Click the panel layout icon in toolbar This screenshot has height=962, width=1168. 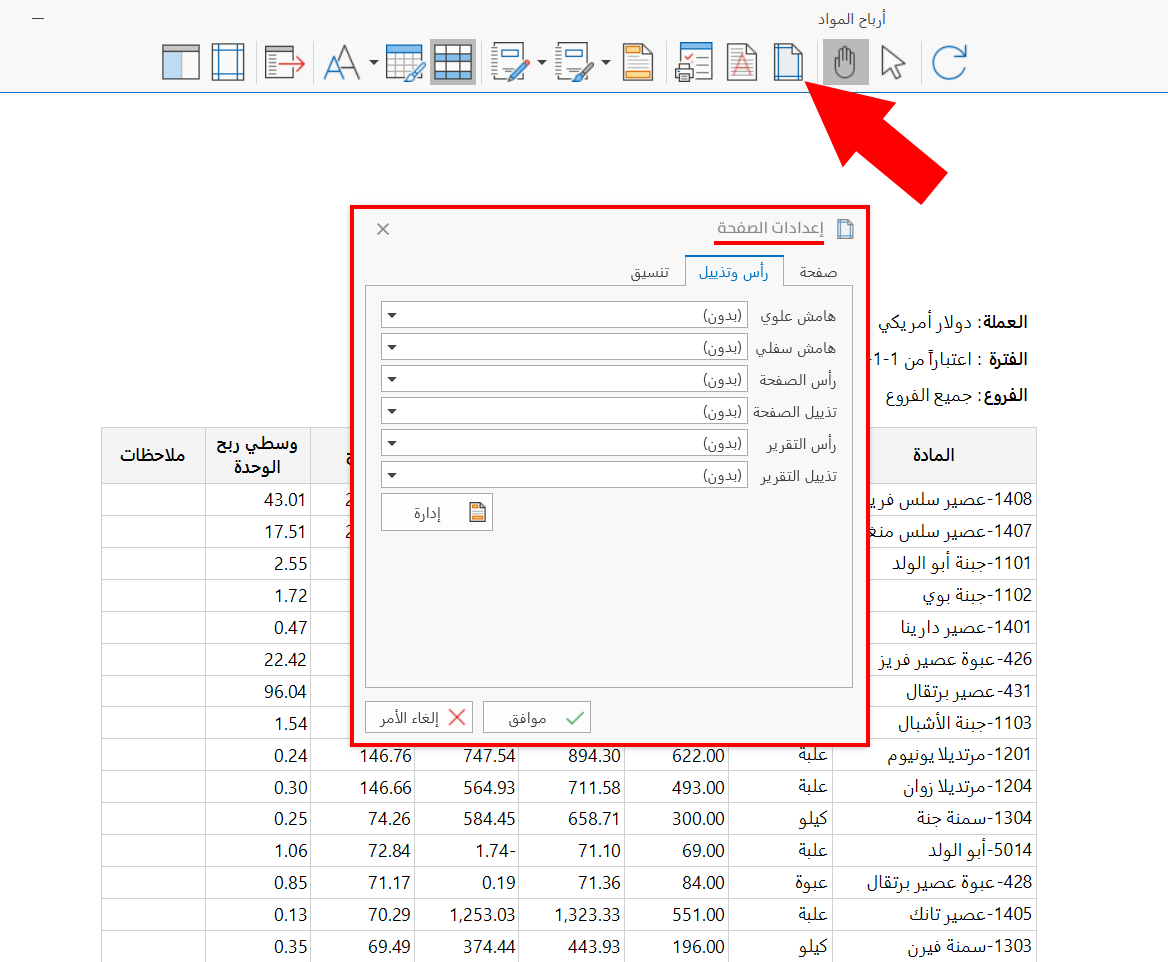[x=181, y=62]
